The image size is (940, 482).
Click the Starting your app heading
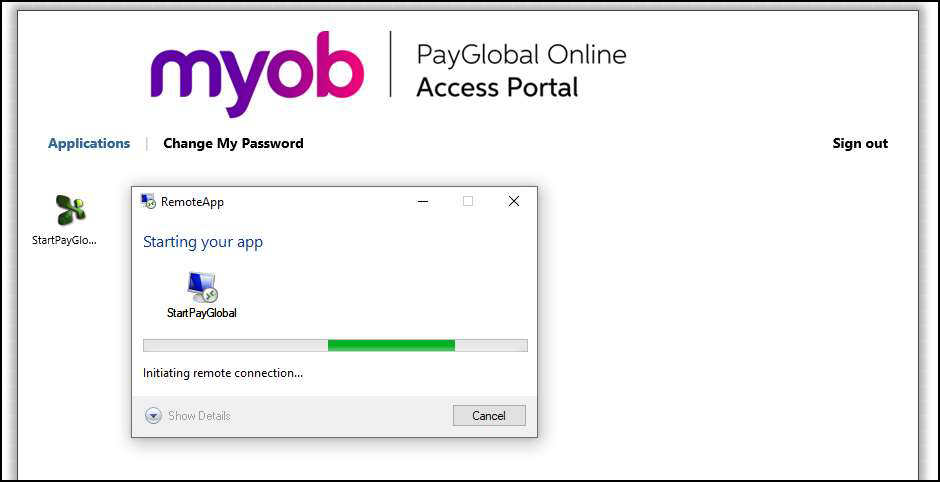click(x=203, y=242)
